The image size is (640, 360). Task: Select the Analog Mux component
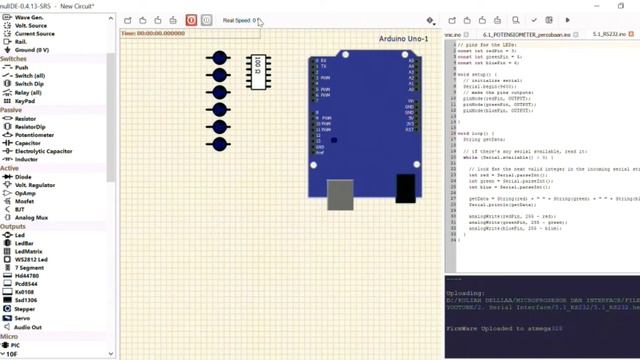[31, 218]
